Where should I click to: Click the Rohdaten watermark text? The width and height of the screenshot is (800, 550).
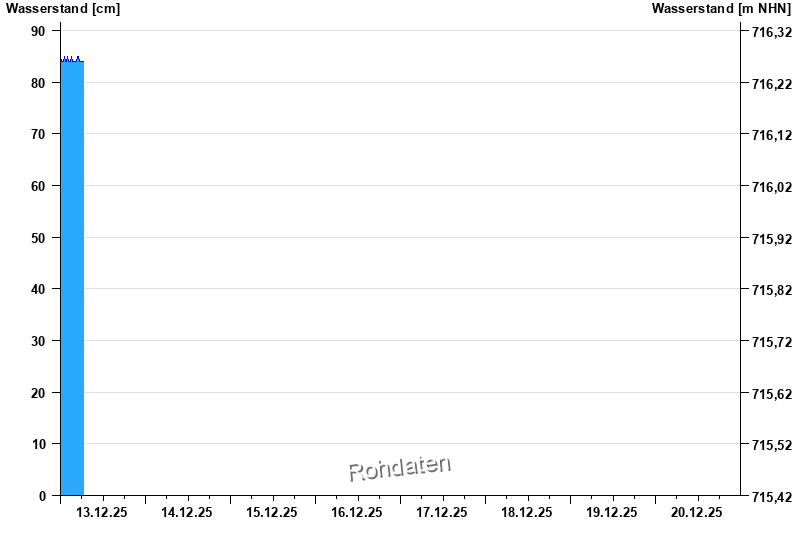(x=400, y=468)
